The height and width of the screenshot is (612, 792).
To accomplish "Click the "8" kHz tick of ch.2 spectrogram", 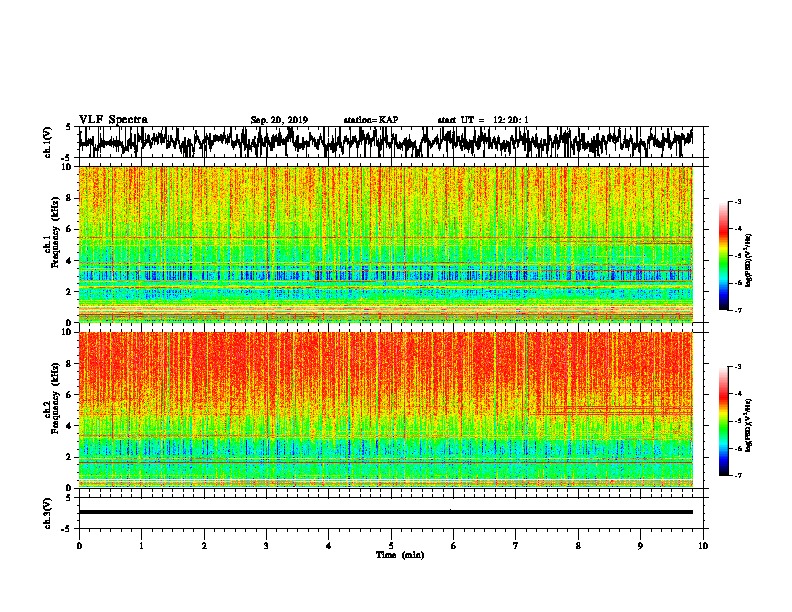I will [70, 364].
